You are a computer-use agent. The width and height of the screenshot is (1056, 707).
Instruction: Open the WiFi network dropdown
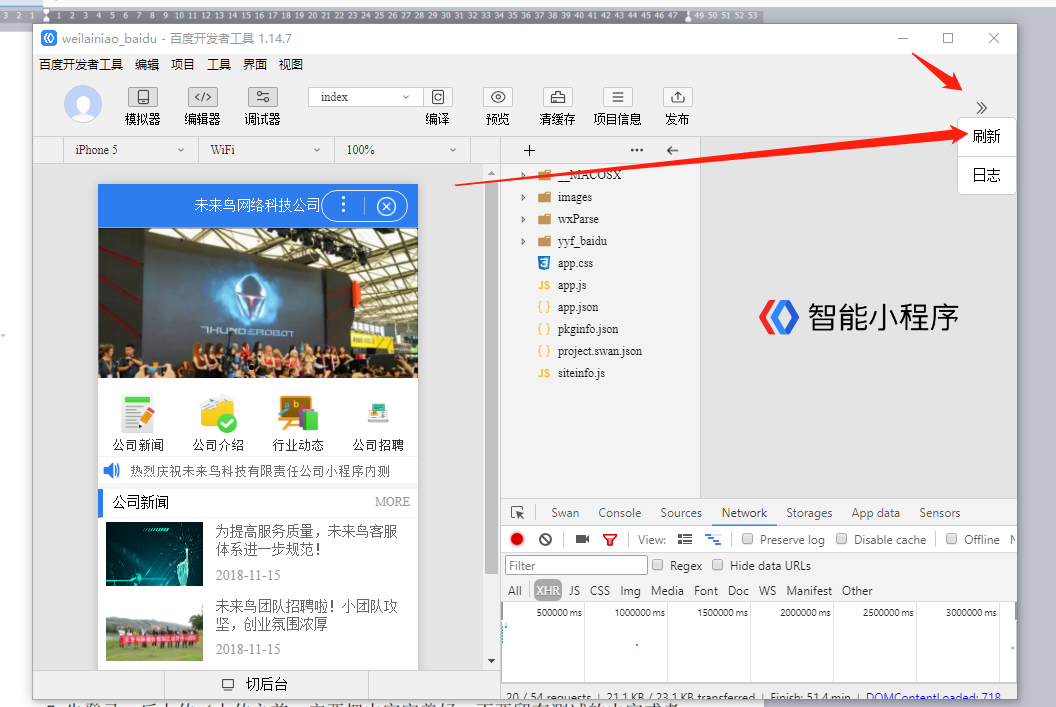coord(266,150)
